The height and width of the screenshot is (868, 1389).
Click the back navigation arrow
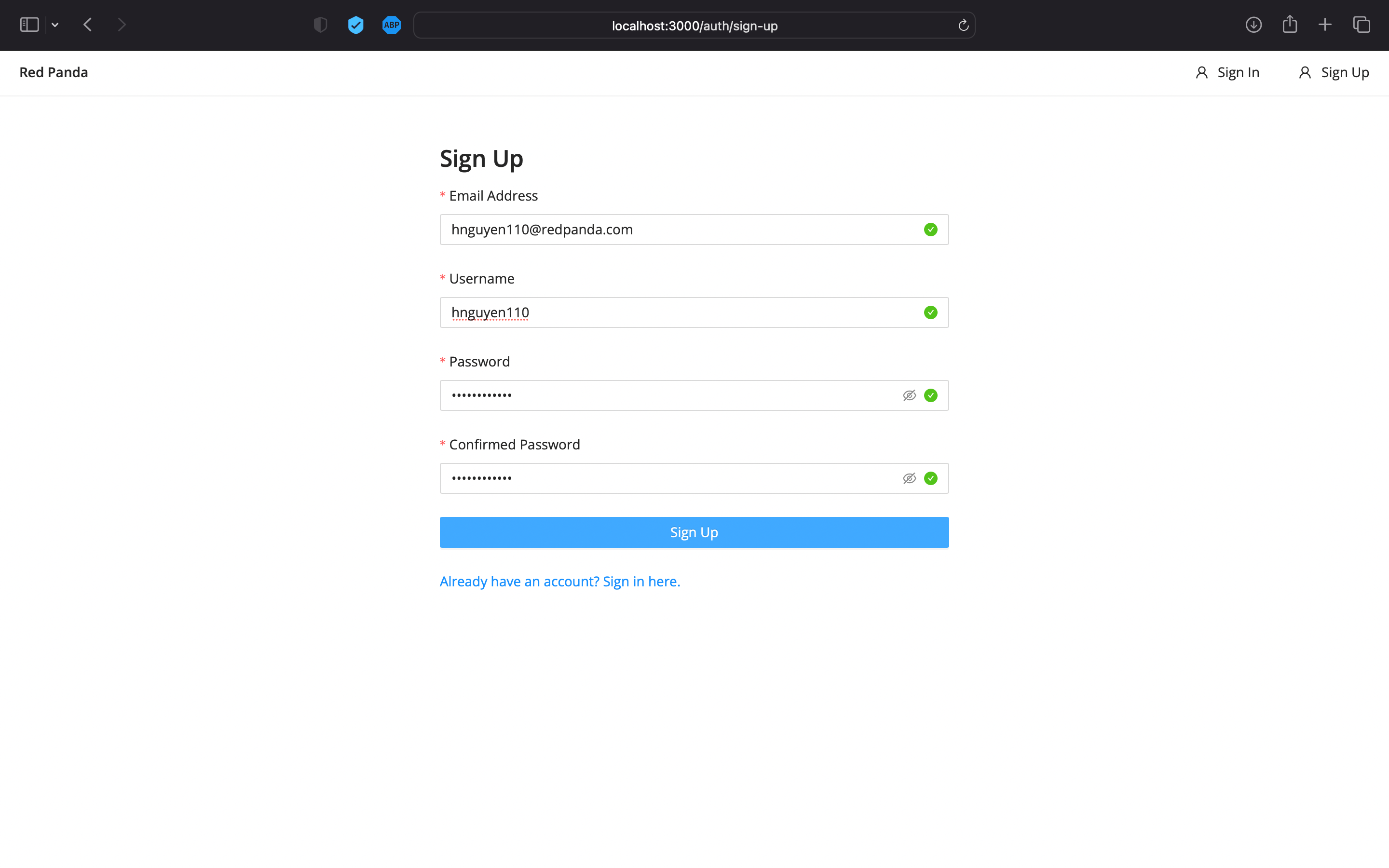87,24
